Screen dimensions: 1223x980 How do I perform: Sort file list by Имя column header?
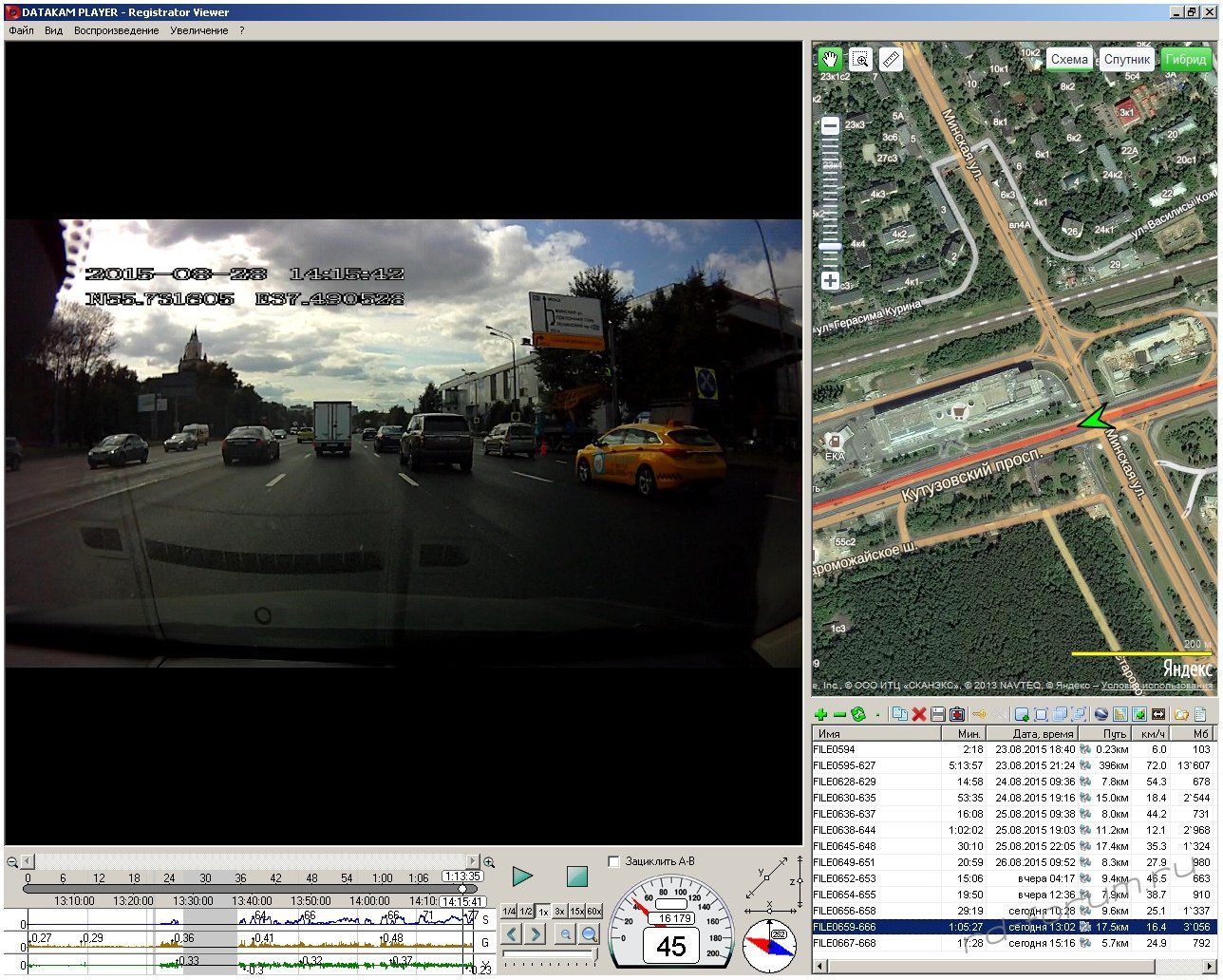tap(875, 733)
